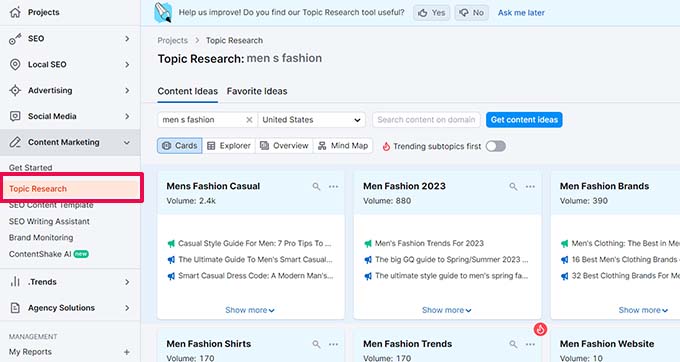Screen dimensions: 680x362
Task: Go to Projects breadcrumb
Action: [173, 40]
